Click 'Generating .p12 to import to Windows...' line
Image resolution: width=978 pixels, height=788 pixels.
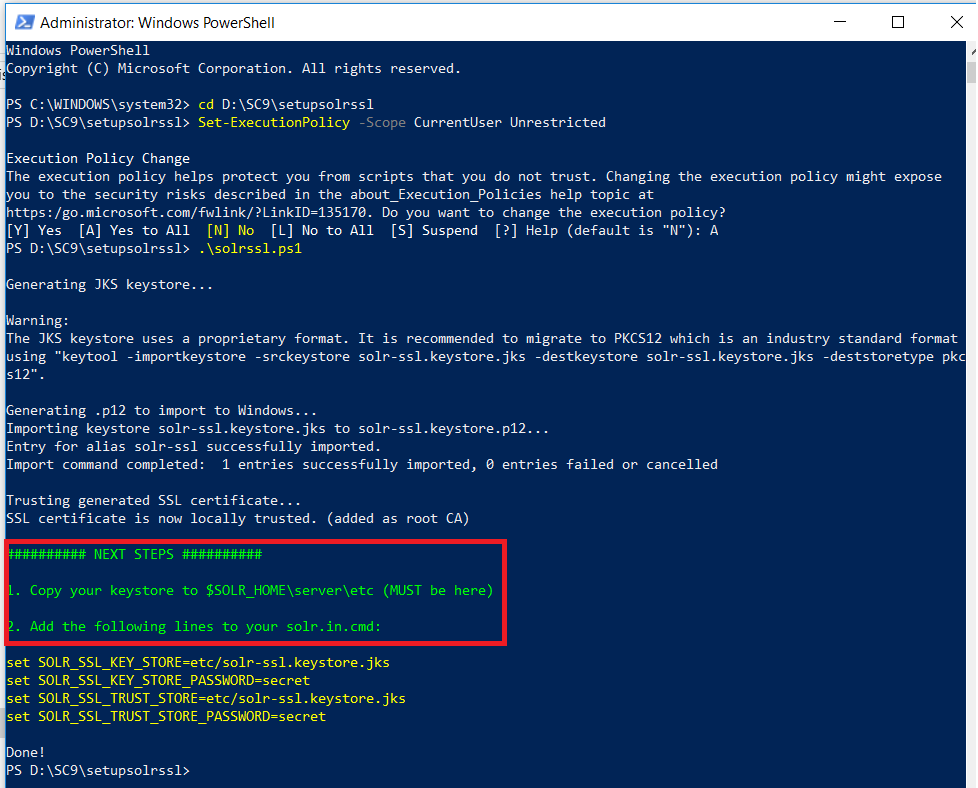point(162,411)
